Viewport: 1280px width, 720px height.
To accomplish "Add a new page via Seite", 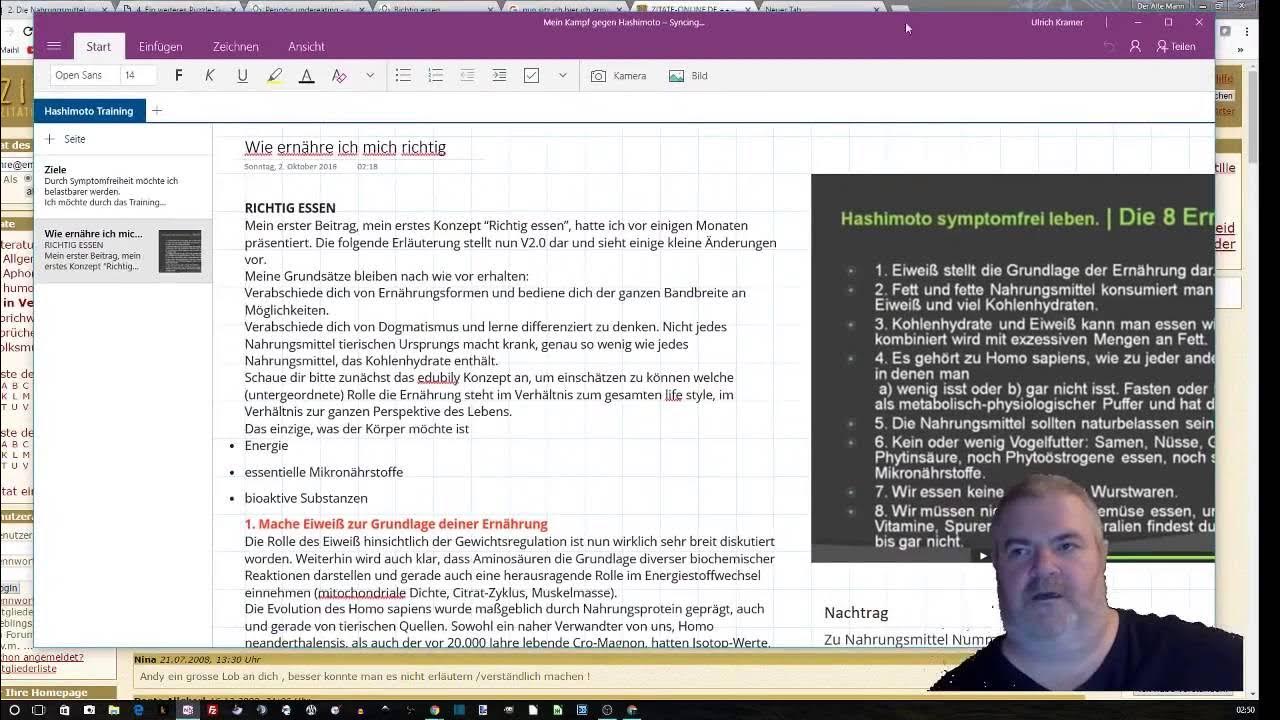I will pos(65,139).
